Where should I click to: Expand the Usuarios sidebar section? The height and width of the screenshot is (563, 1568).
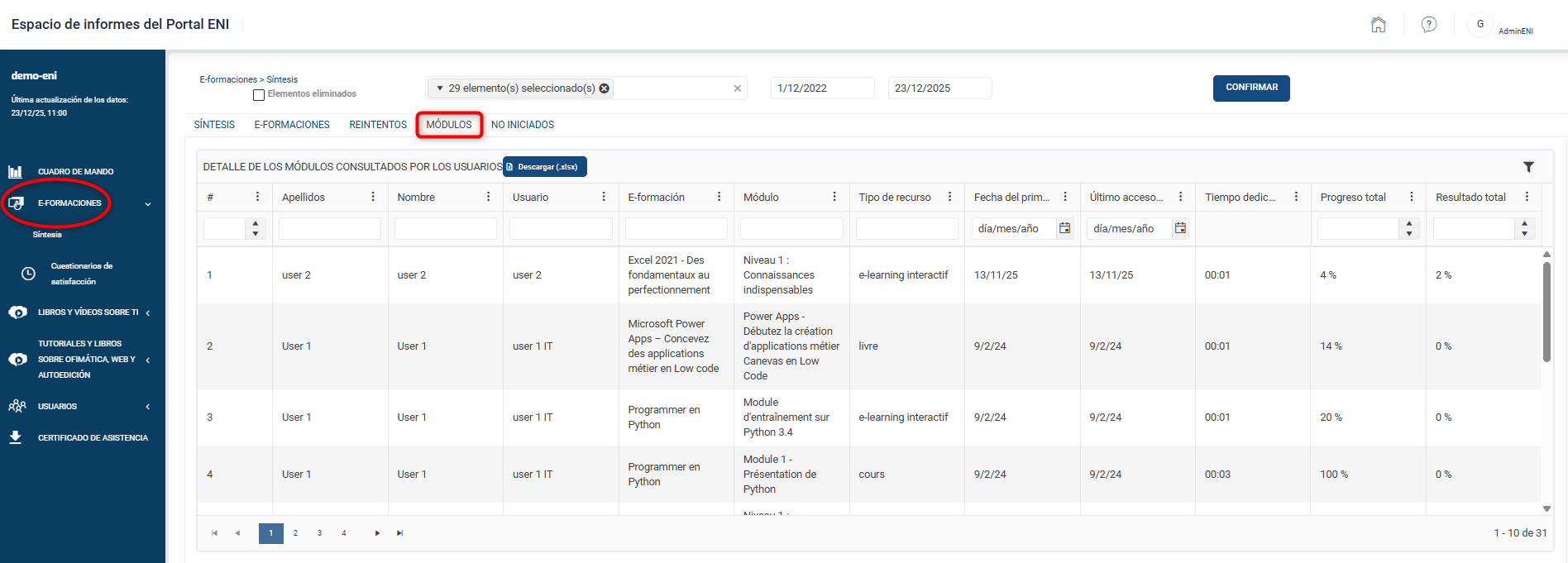click(148, 407)
